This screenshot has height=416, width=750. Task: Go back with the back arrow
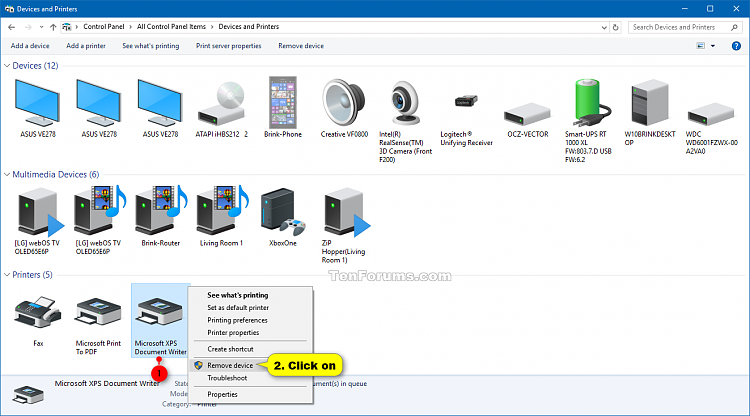coord(11,27)
